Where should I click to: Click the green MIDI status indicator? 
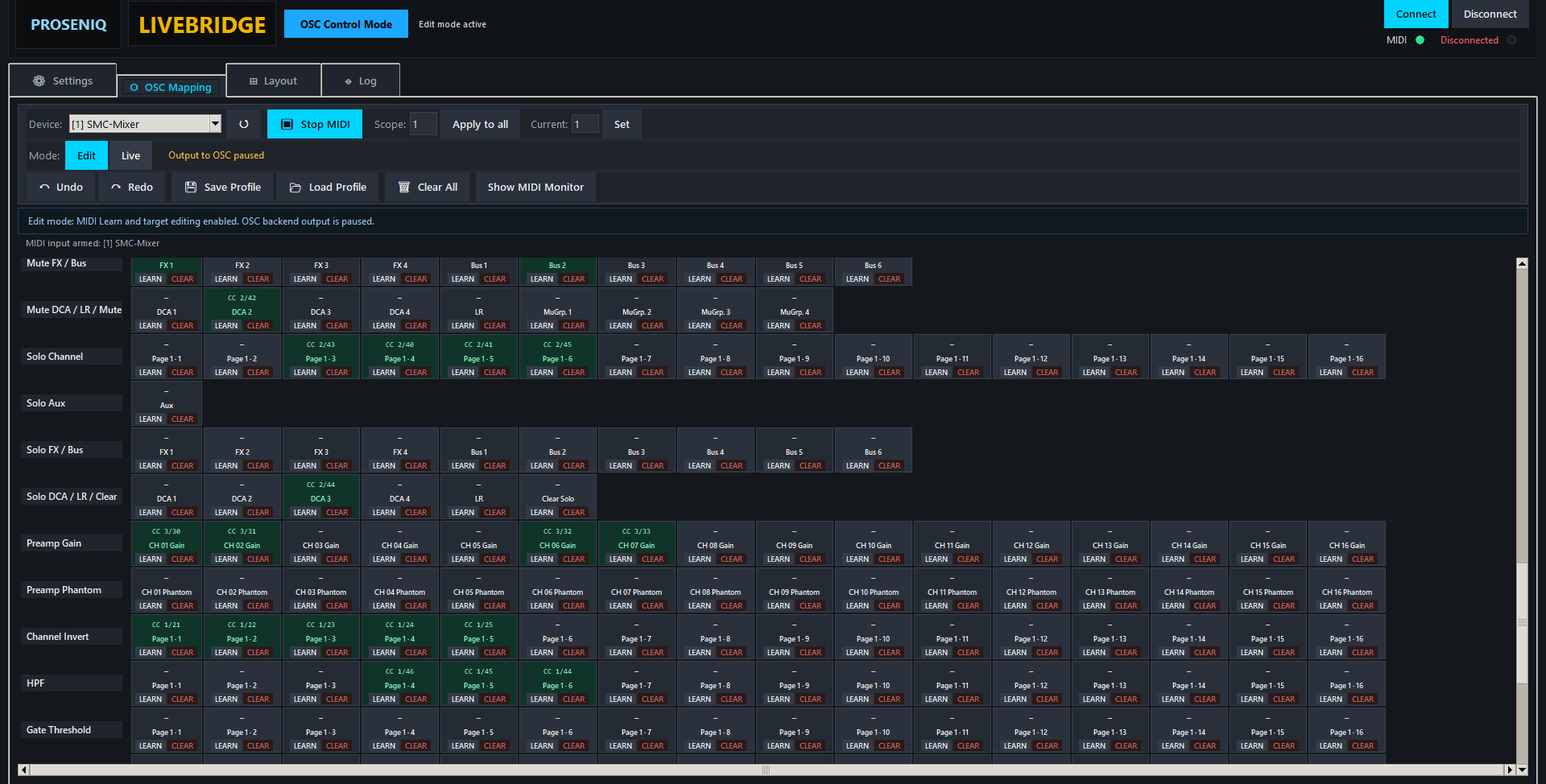click(x=1420, y=40)
